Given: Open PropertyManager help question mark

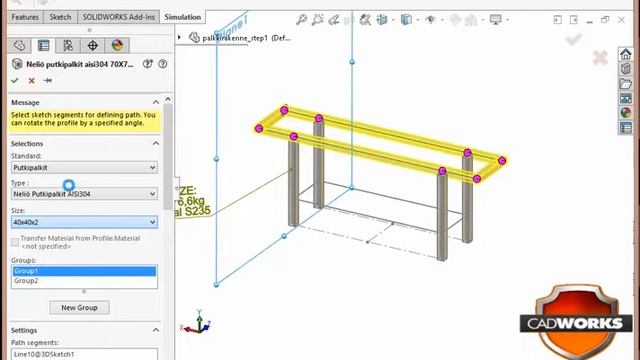Looking at the screenshot, I should [163, 64].
